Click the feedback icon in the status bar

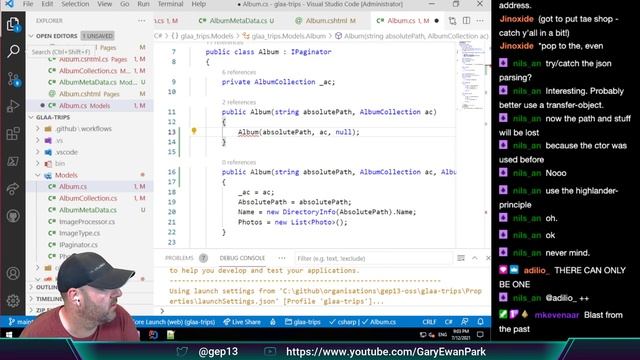pos(464,322)
